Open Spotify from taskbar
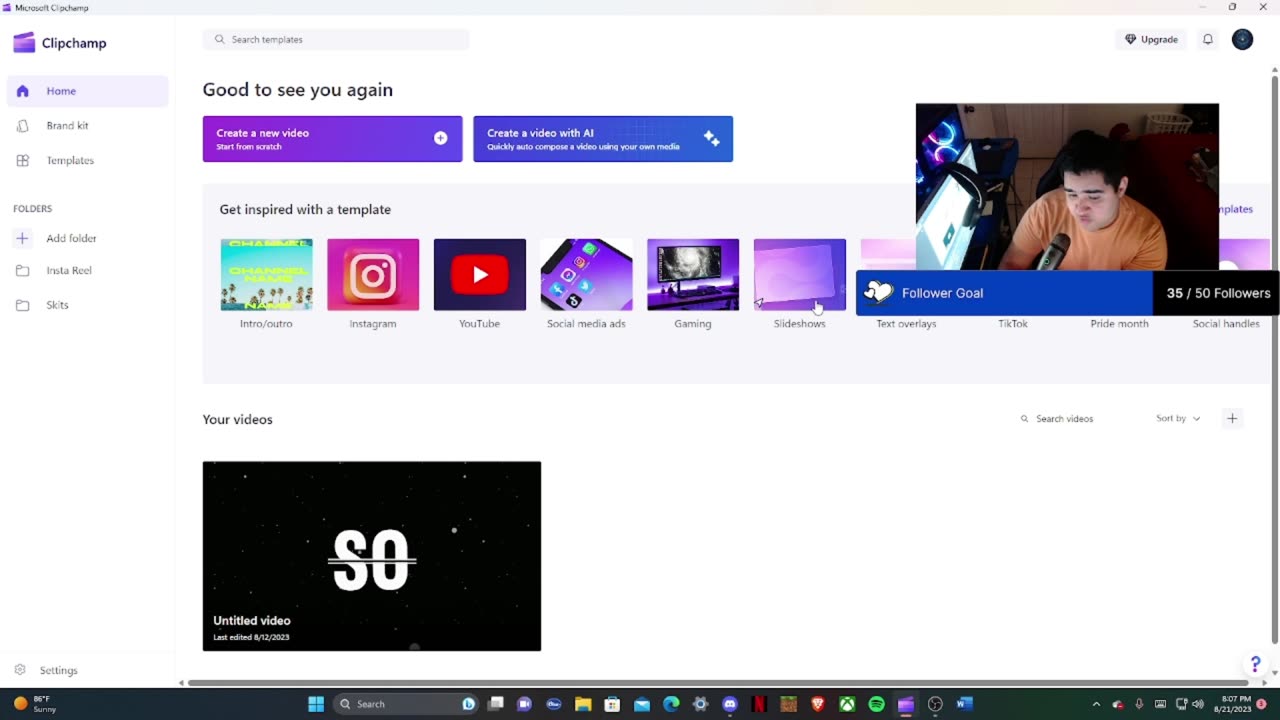The height and width of the screenshot is (720, 1280). tap(876, 704)
